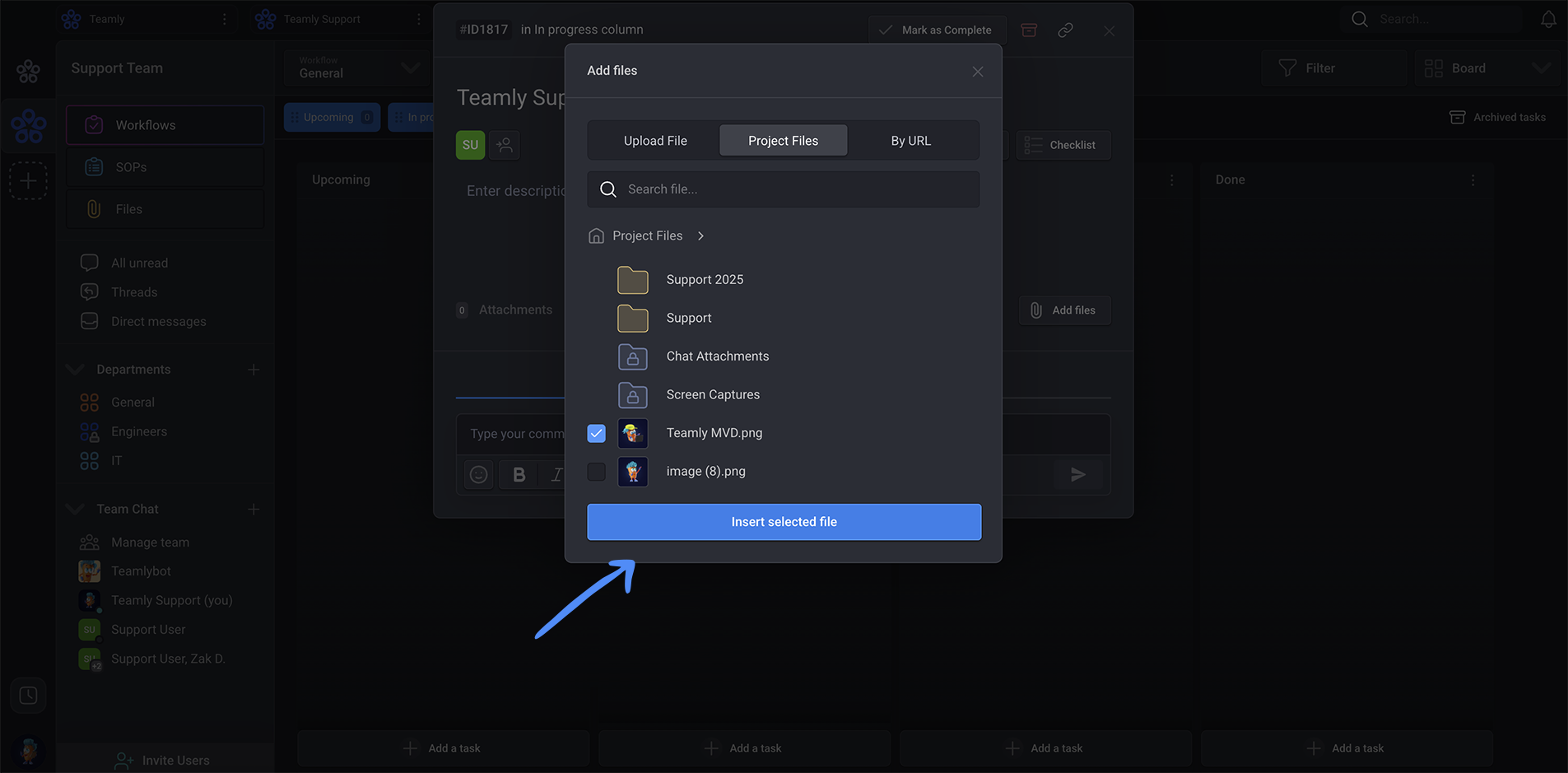Select the Project Files tab
1568x773 pixels.
point(783,141)
